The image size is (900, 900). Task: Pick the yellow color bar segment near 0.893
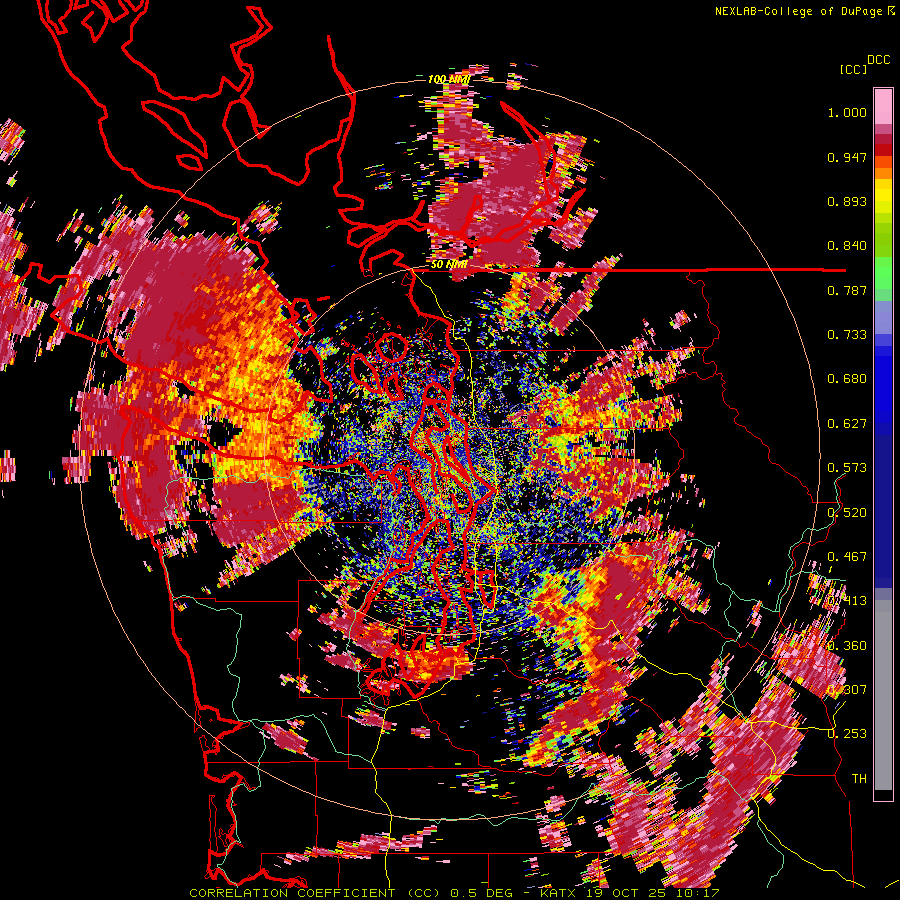tap(883, 196)
